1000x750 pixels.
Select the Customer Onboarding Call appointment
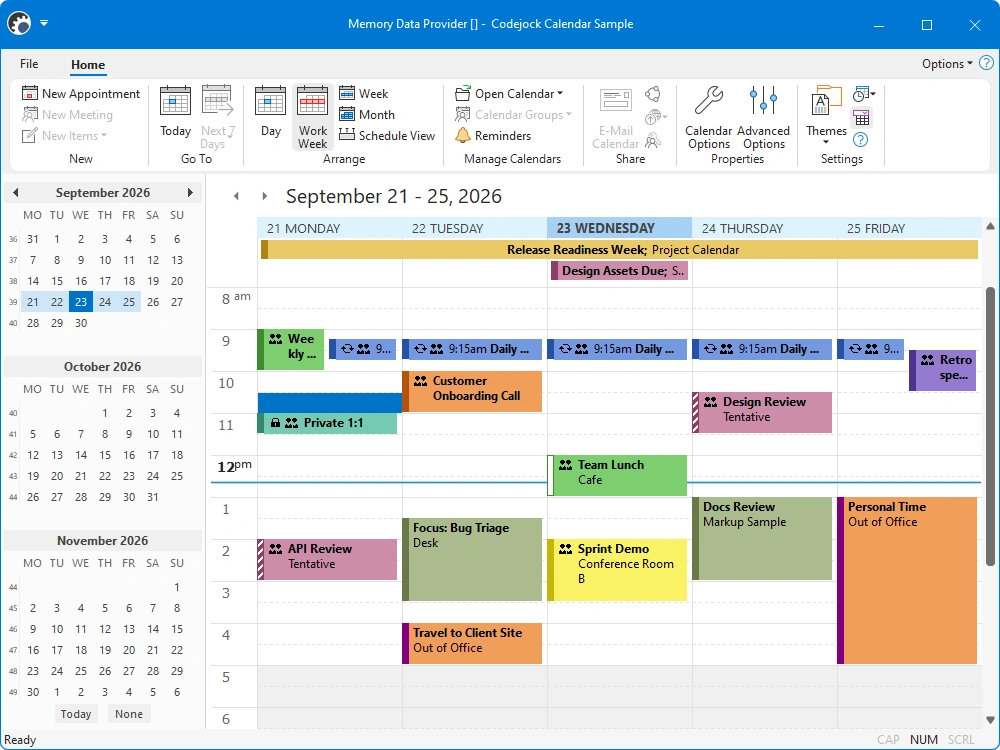click(x=472, y=391)
